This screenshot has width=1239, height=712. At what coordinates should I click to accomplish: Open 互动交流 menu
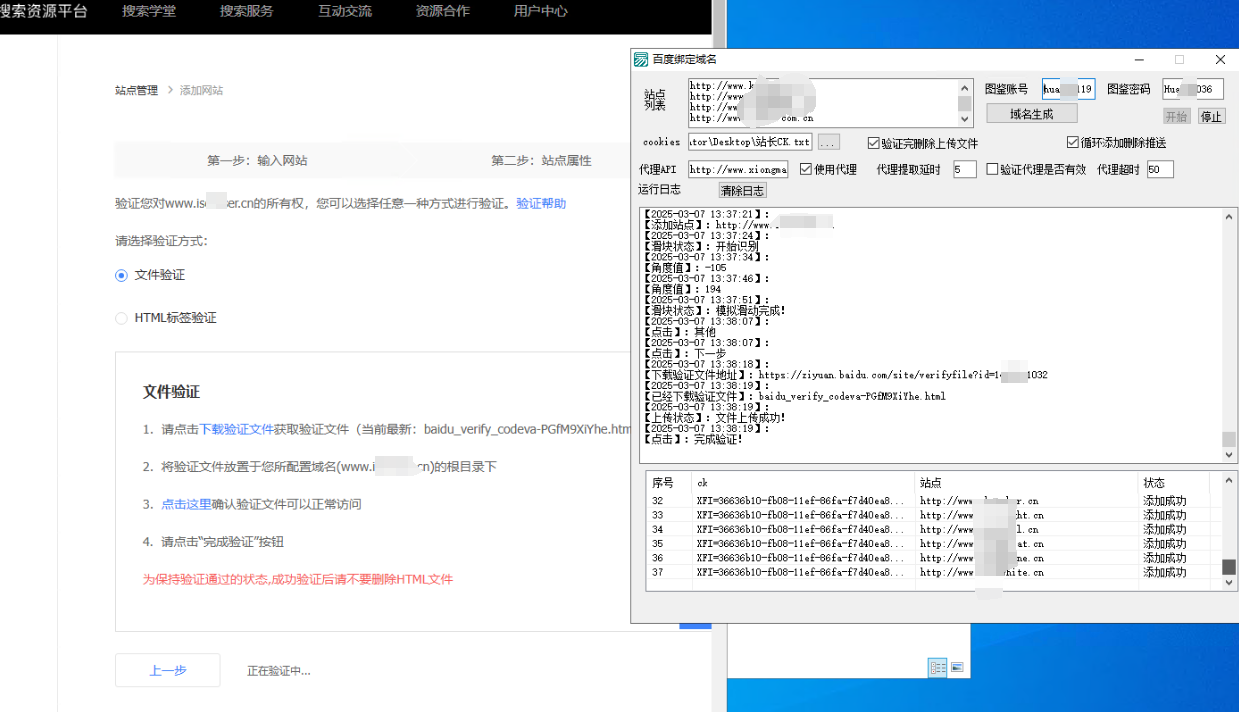coord(344,12)
